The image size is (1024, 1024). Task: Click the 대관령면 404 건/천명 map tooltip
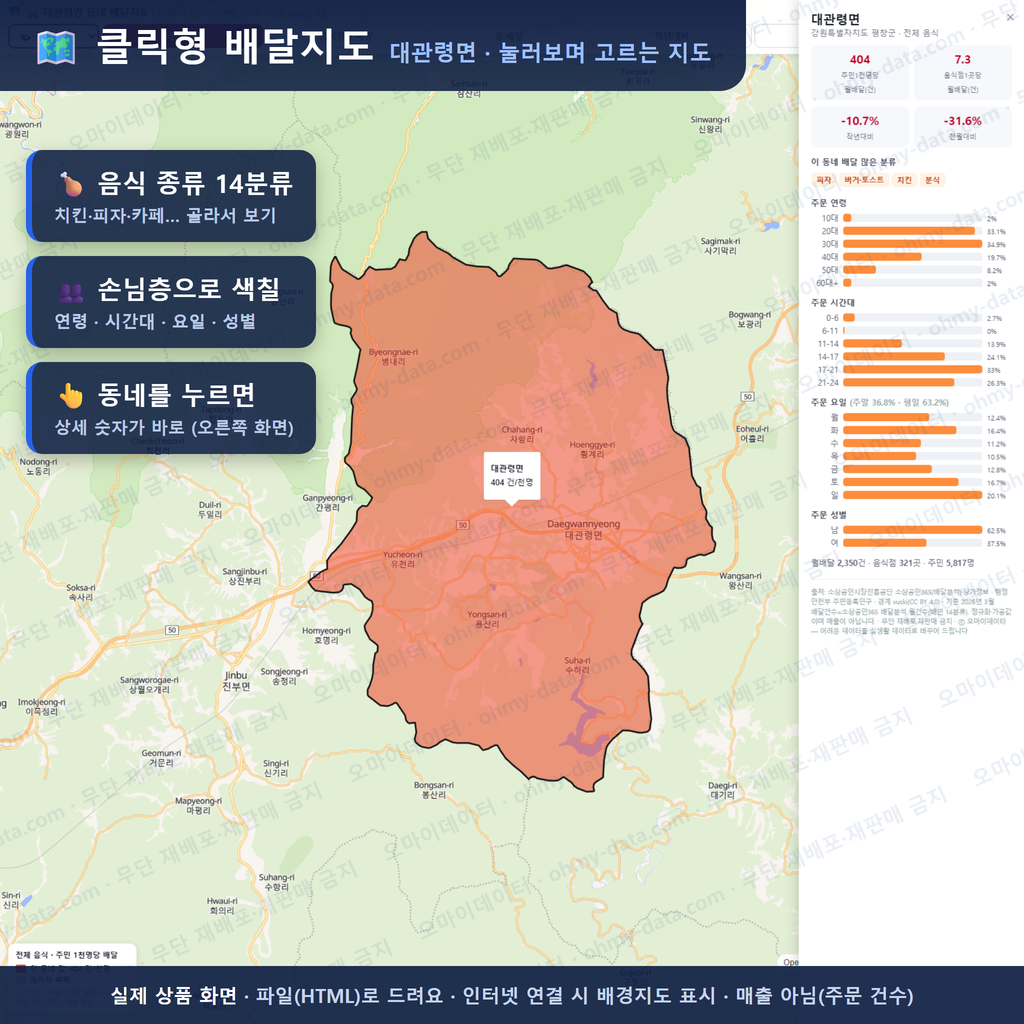click(x=511, y=476)
